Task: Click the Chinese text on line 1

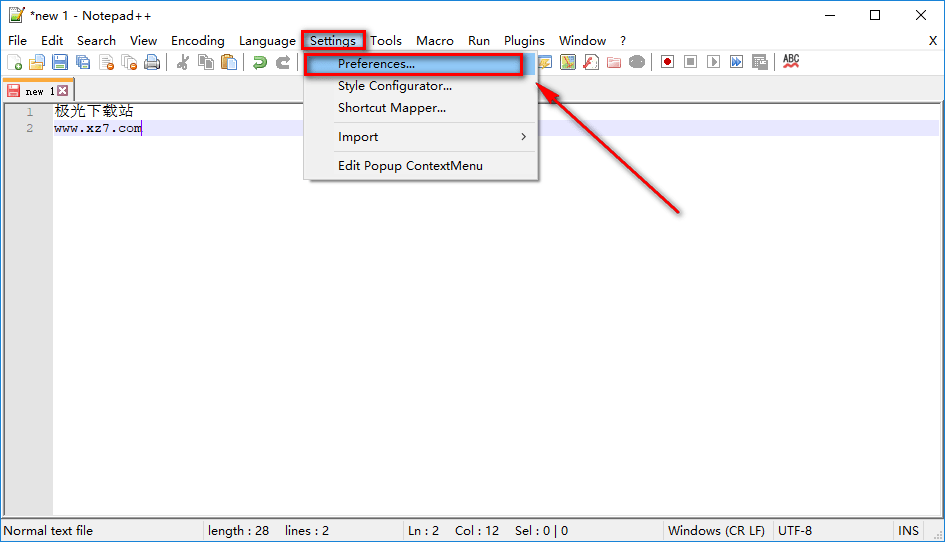Action: click(x=94, y=111)
